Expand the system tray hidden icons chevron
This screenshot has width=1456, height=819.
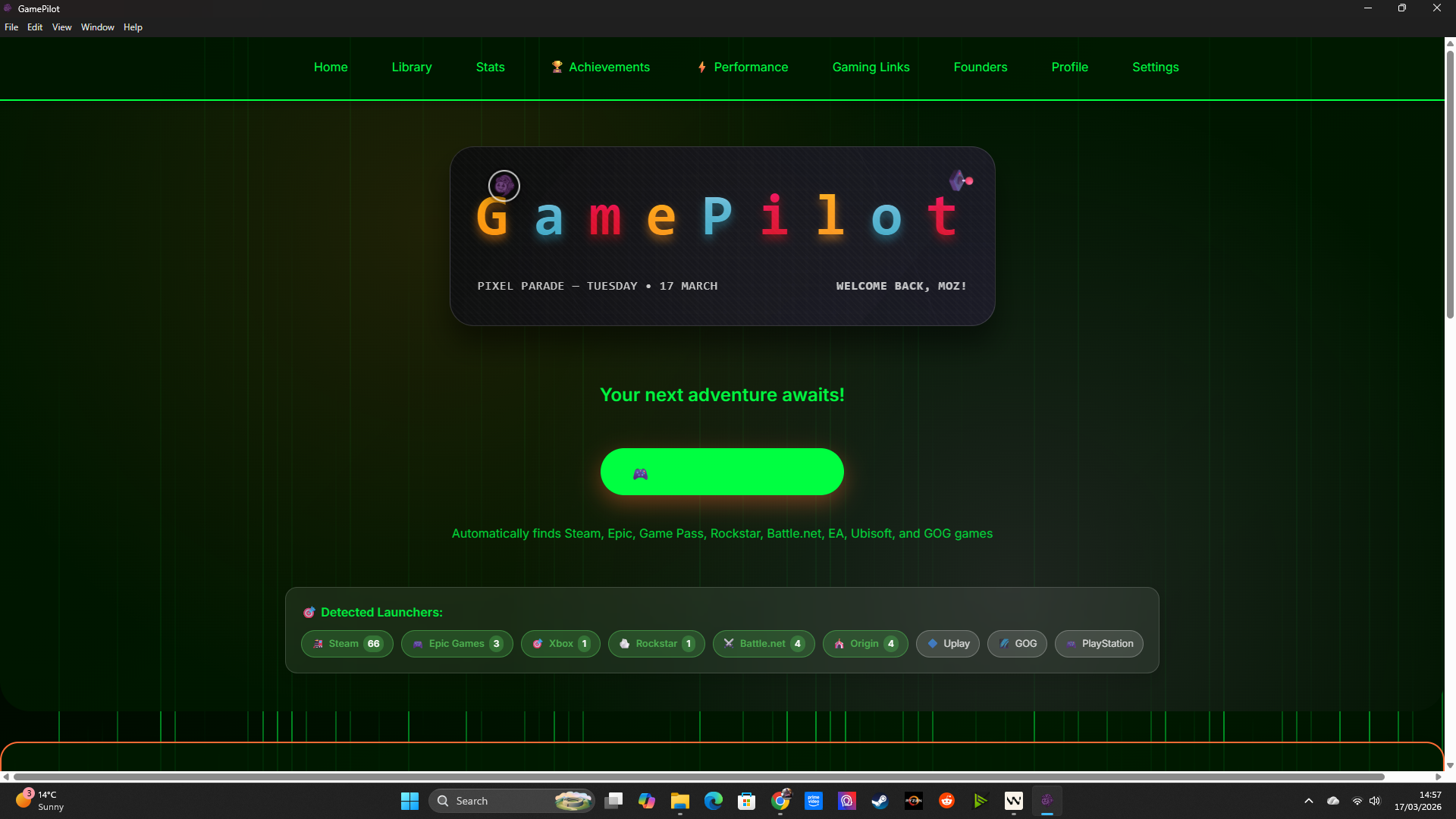pos(1308,801)
